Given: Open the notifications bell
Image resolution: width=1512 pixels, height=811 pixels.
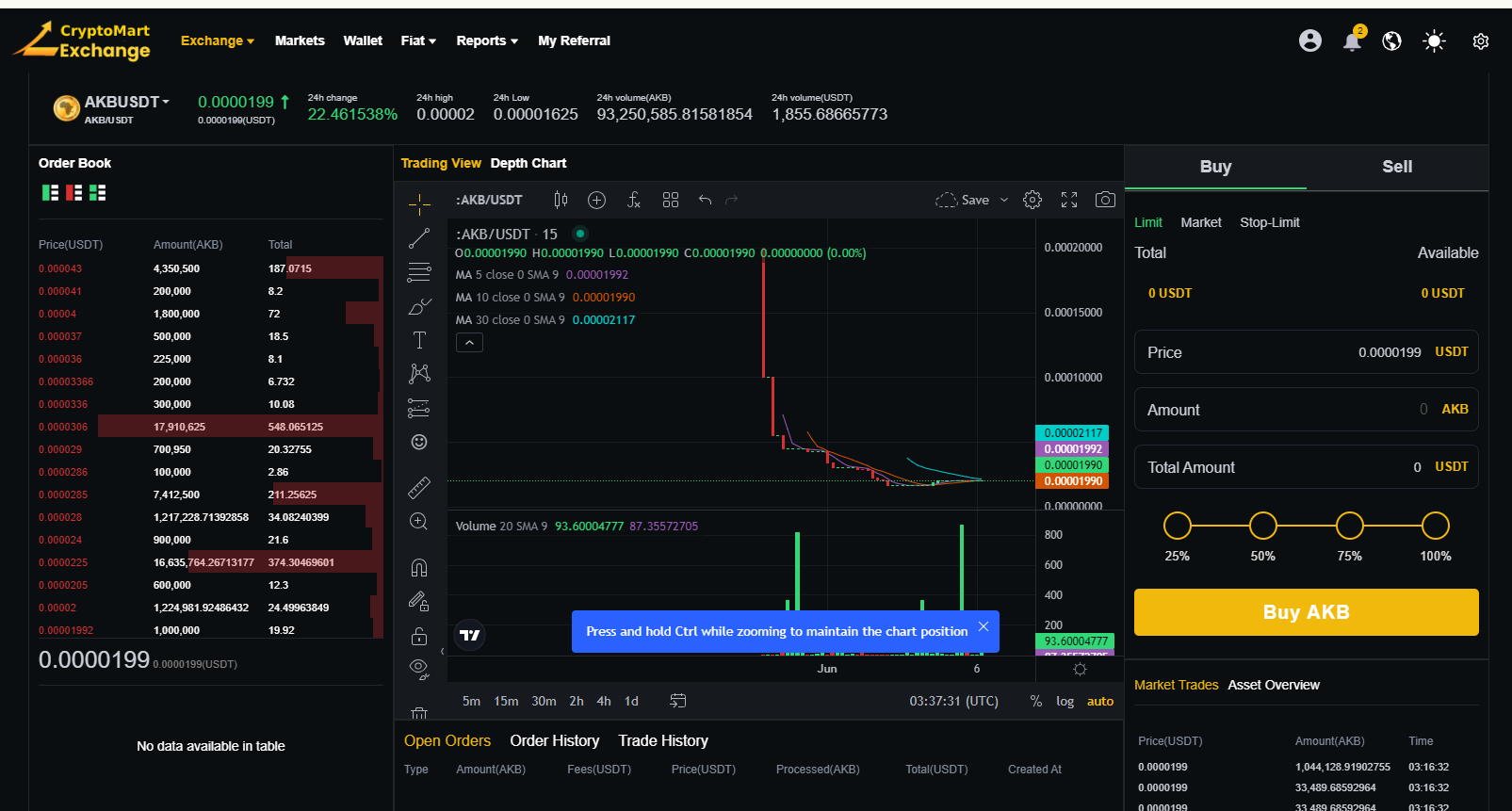Looking at the screenshot, I should coord(1352,41).
